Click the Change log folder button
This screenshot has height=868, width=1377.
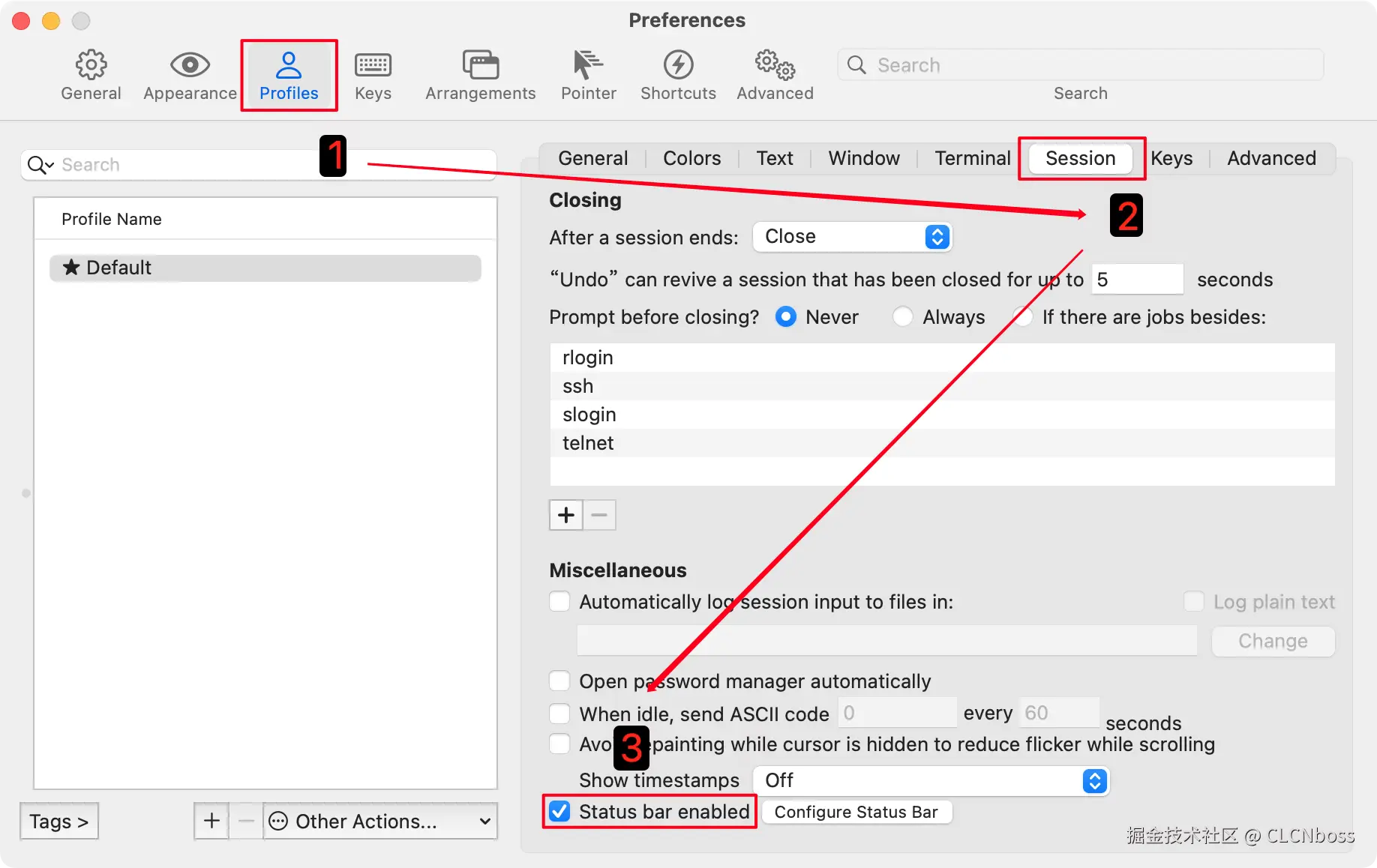pos(1273,642)
